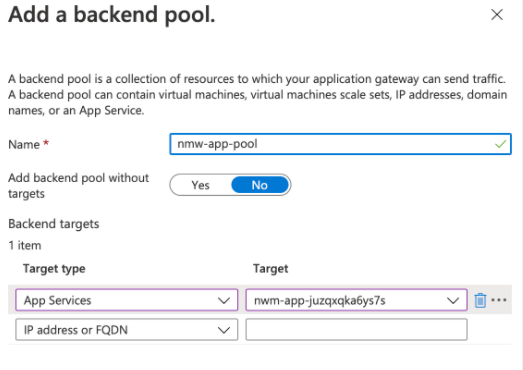Screen dimensions: 523x370
Task: Click the Name label
Action: click(24, 144)
